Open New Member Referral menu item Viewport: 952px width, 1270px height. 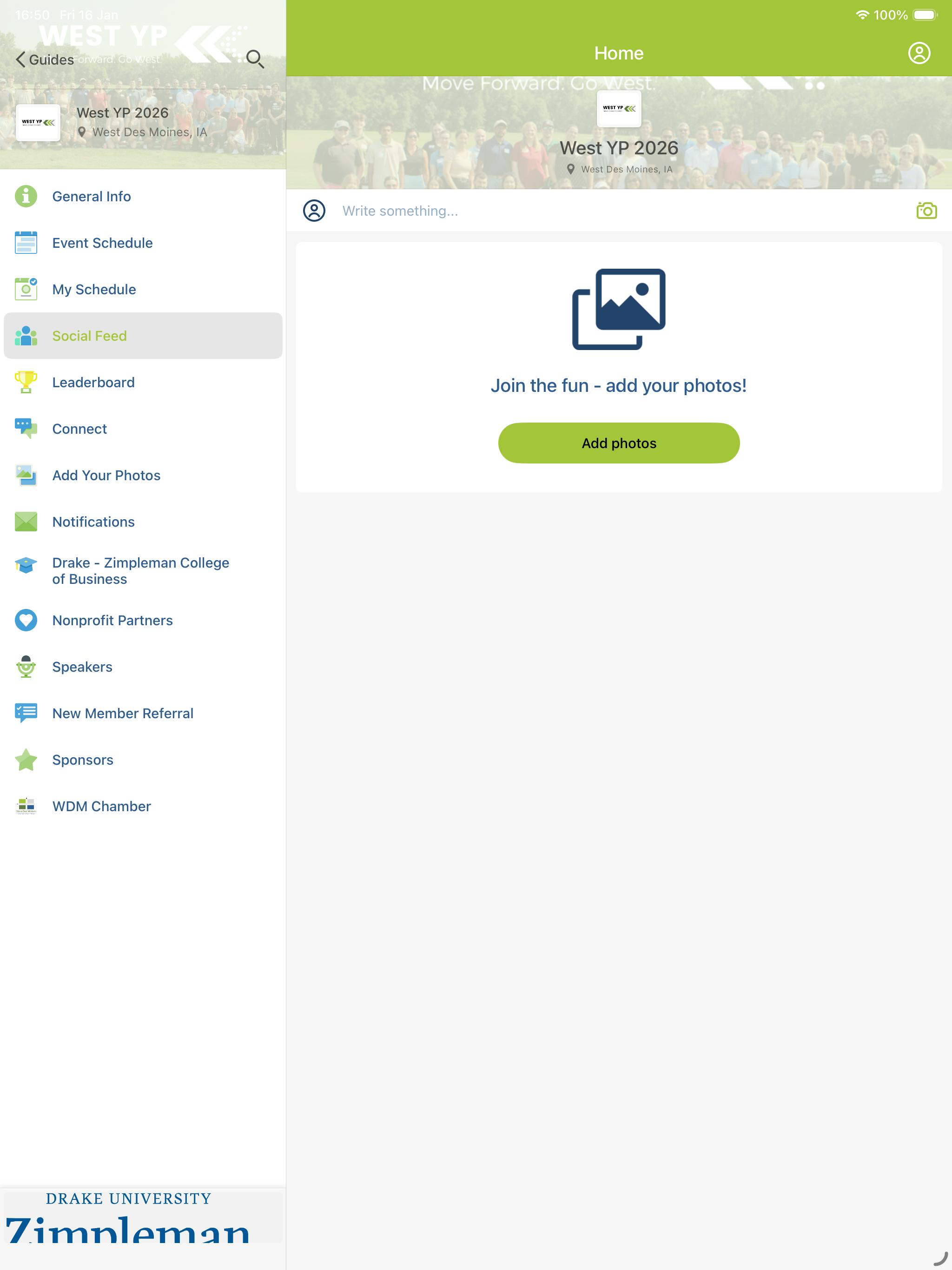(x=143, y=713)
